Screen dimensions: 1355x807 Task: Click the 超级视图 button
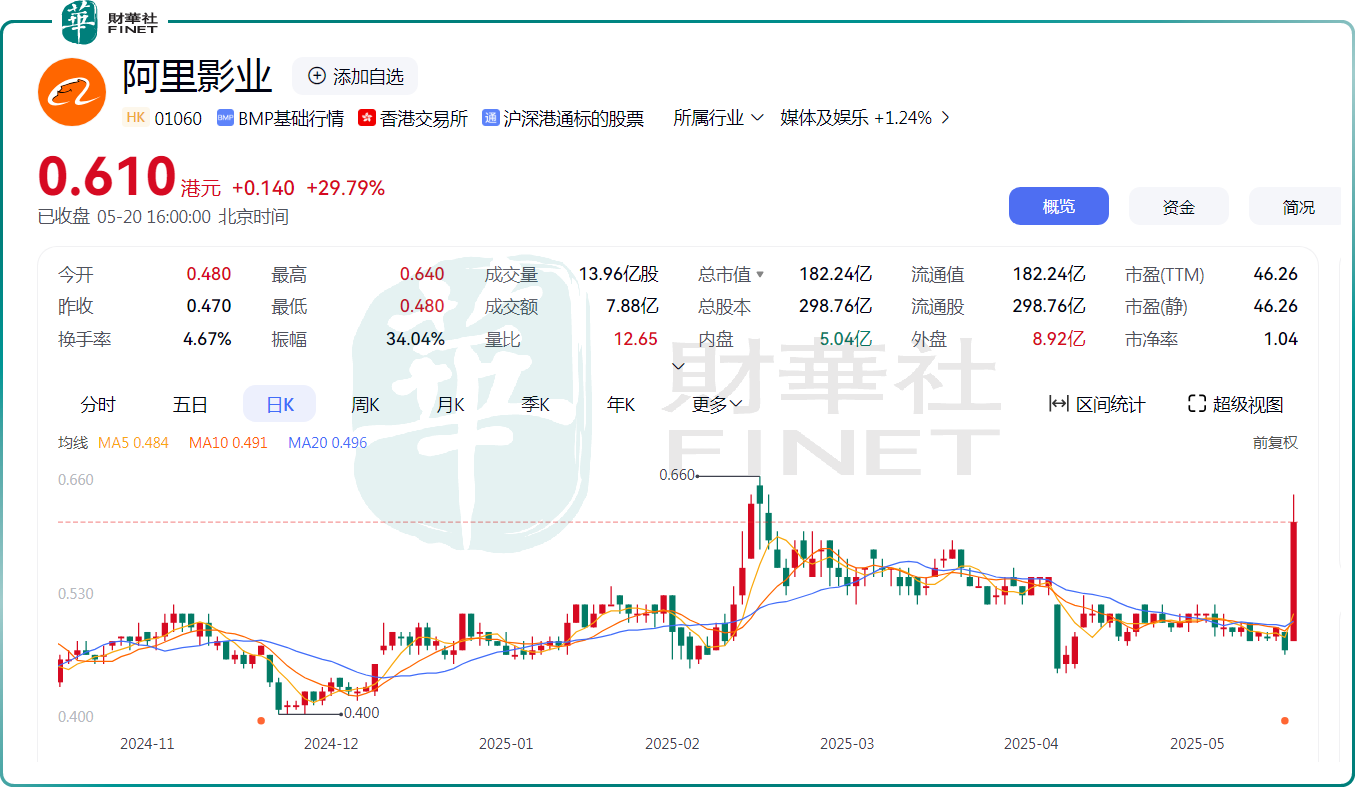(1236, 404)
